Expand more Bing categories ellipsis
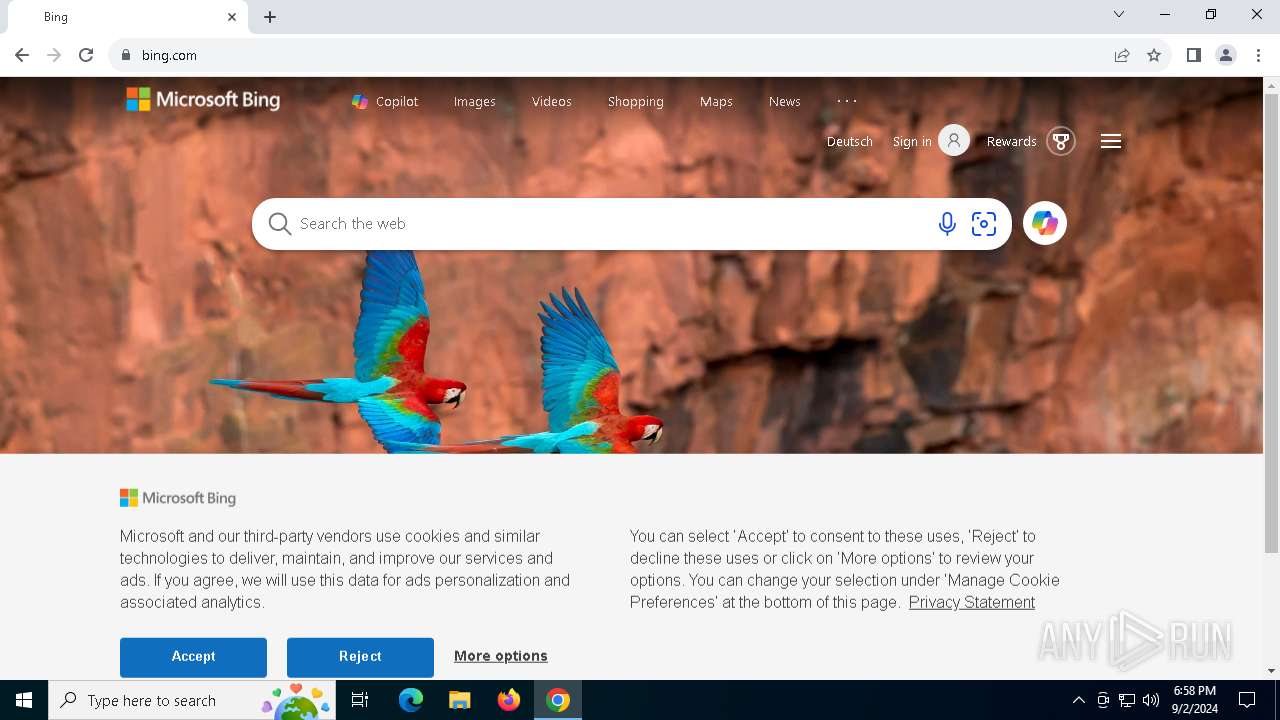The width and height of the screenshot is (1280, 720). (x=847, y=101)
